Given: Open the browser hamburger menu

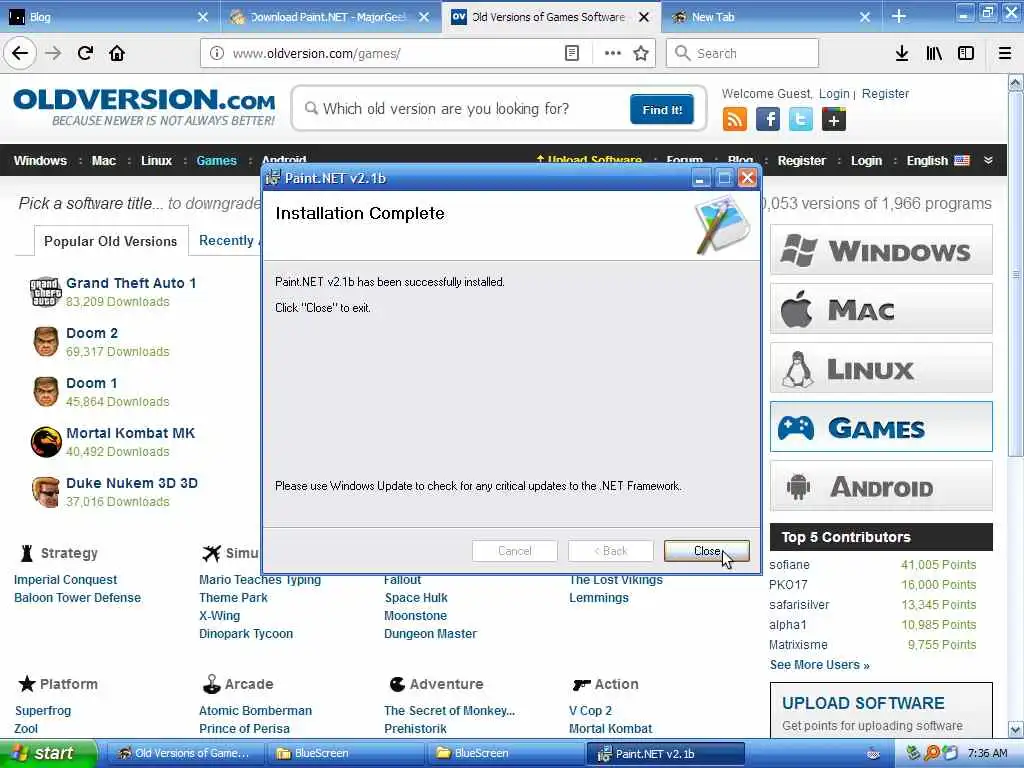Looking at the screenshot, I should 1005,53.
